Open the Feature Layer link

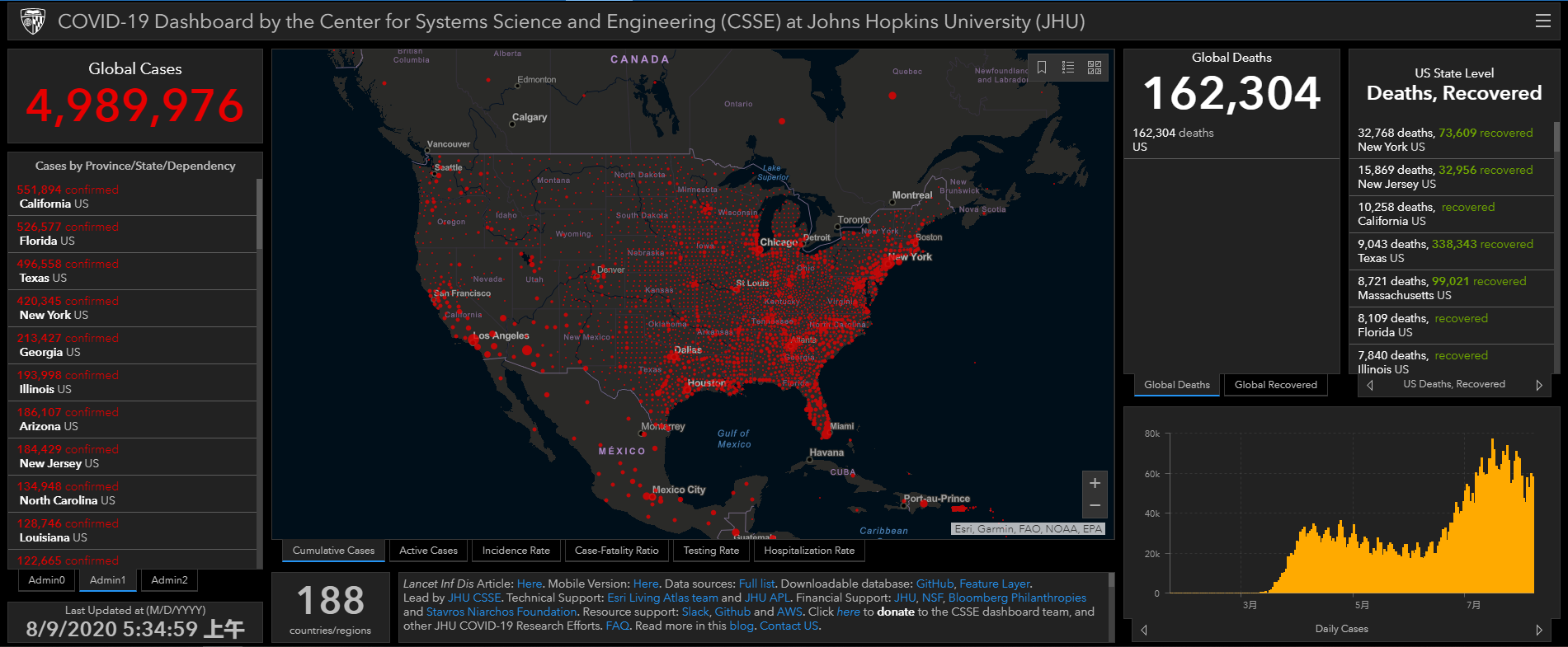pos(995,584)
